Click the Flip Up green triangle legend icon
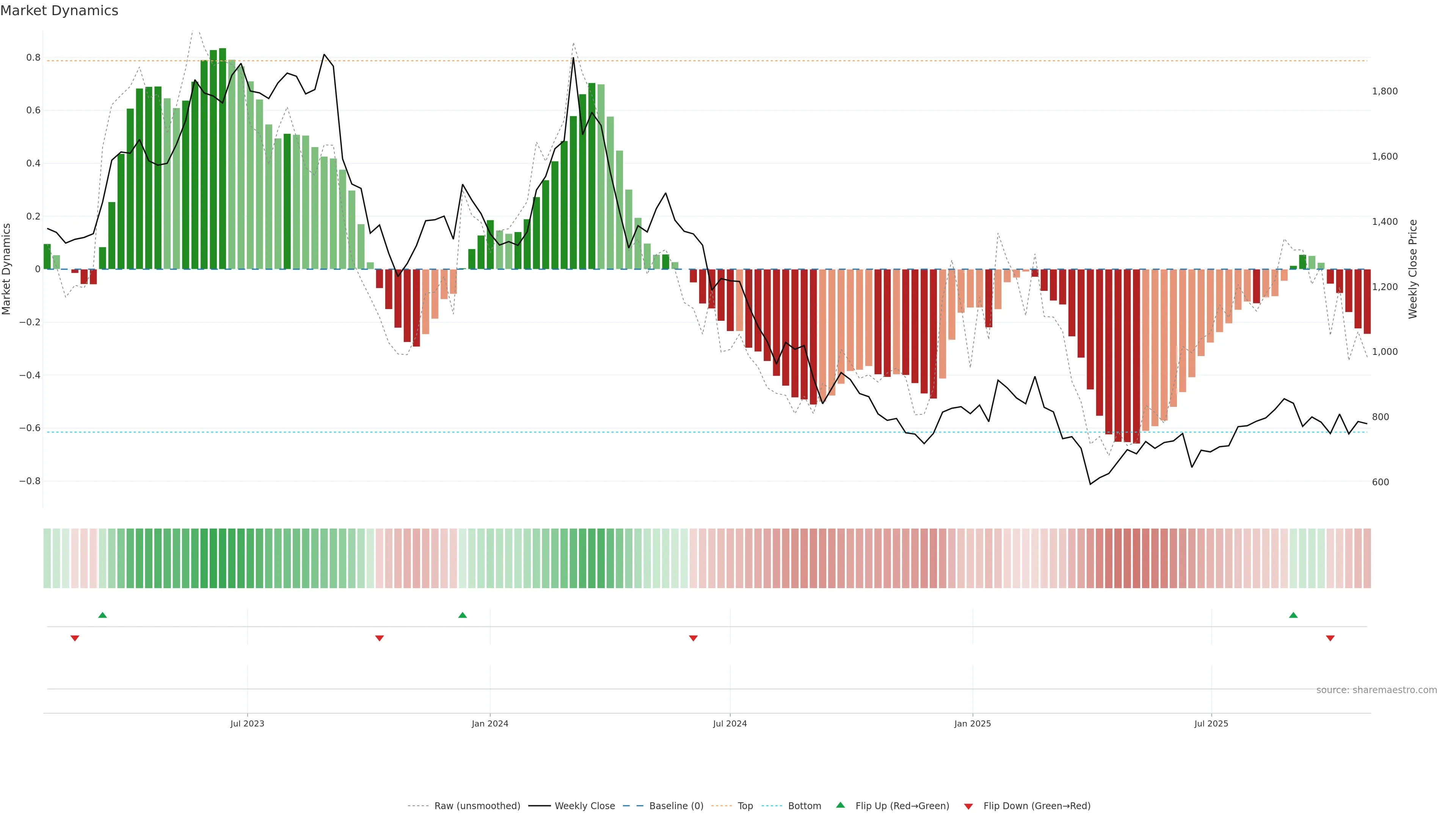The image size is (1456, 819). click(x=841, y=805)
